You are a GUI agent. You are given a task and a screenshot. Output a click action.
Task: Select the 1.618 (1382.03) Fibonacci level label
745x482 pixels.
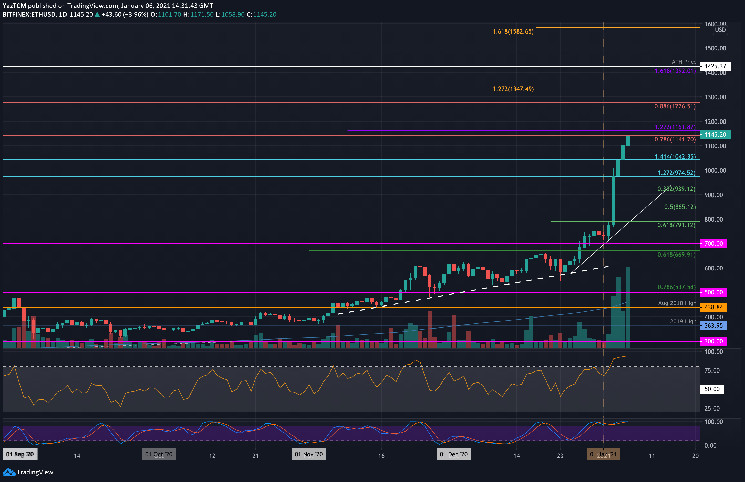tap(513, 32)
